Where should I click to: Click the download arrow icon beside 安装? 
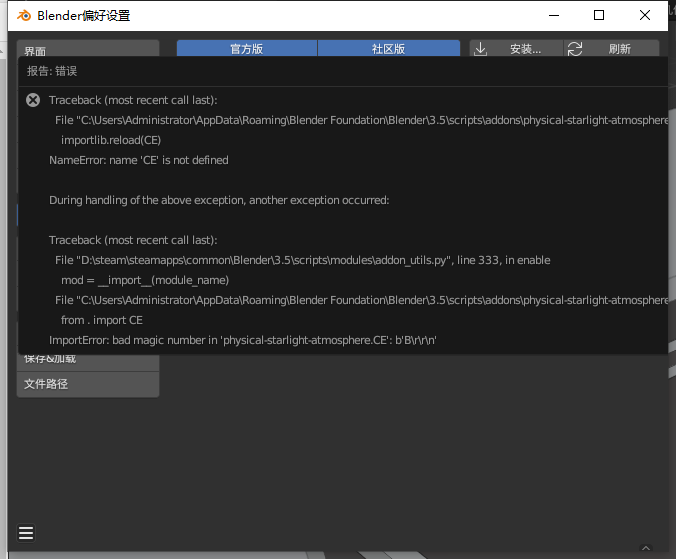tap(480, 49)
